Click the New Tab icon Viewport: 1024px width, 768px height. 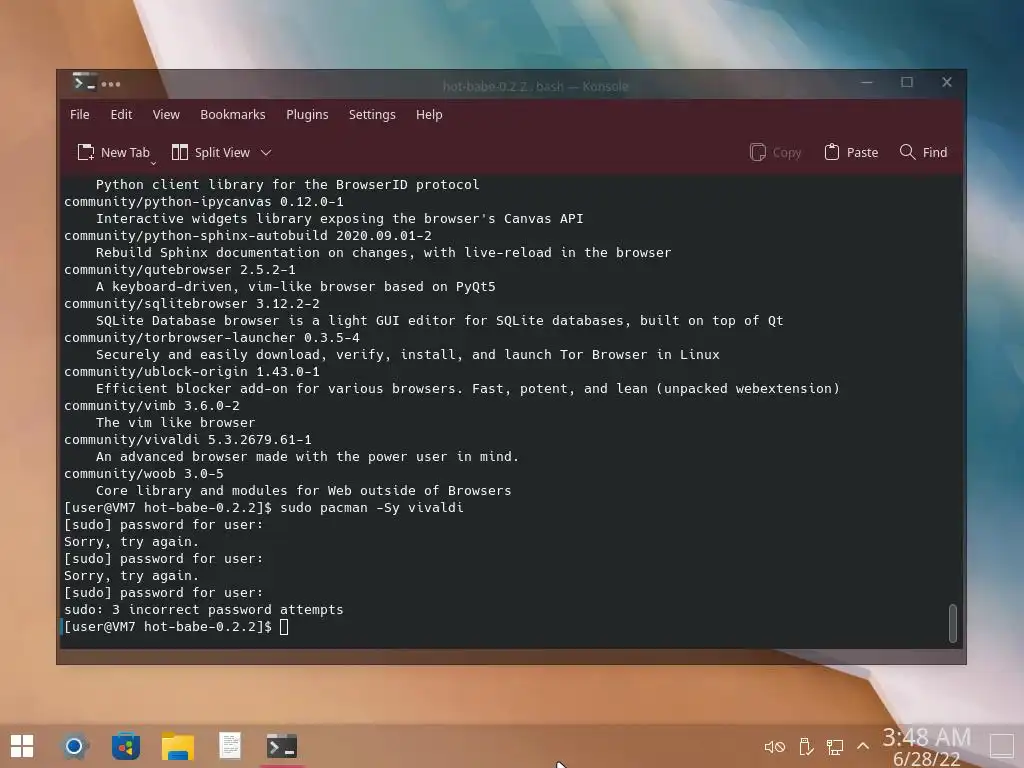click(86, 152)
